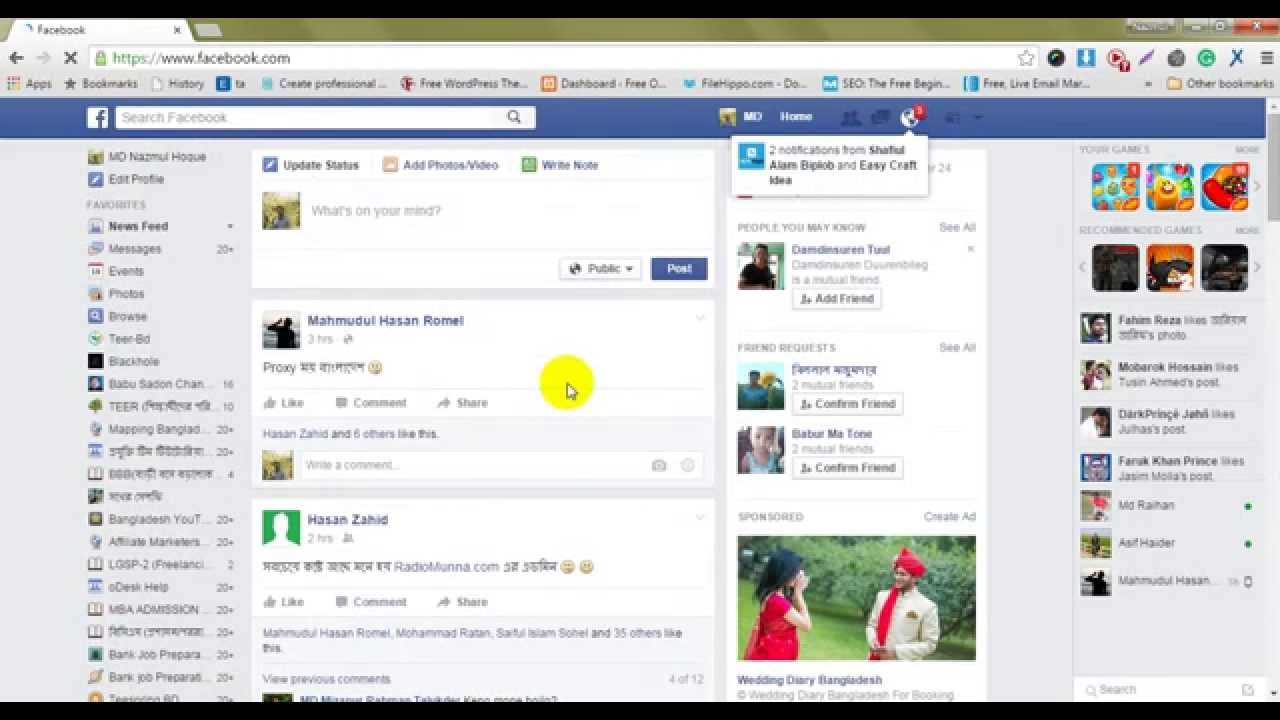The width and height of the screenshot is (1280, 720).
Task: Click camera icon in comment box
Action: (659, 465)
